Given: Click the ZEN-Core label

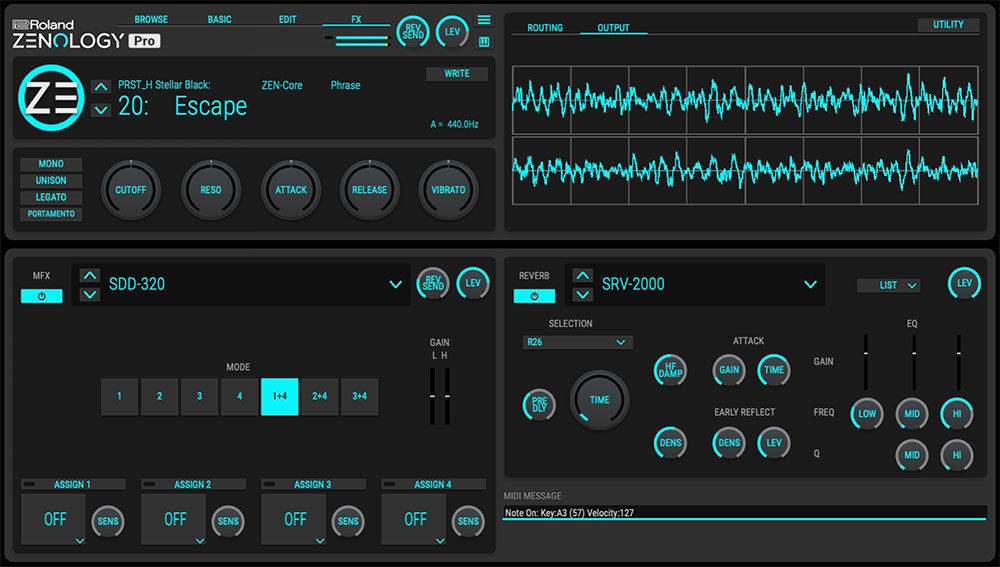Looking at the screenshot, I should [282, 85].
